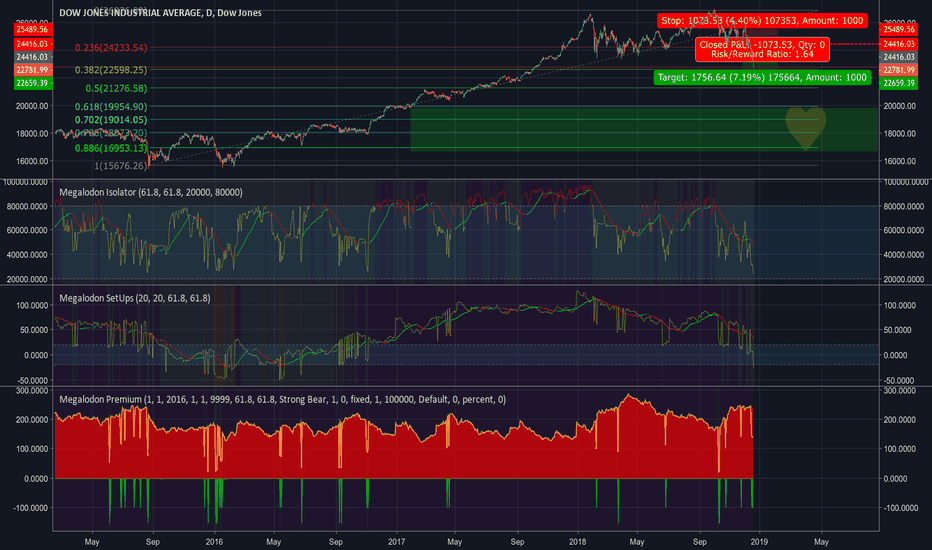The height and width of the screenshot is (550, 932).
Task: Select the 0.702(19014.05) Fibonacci level label
Action: click(111, 120)
